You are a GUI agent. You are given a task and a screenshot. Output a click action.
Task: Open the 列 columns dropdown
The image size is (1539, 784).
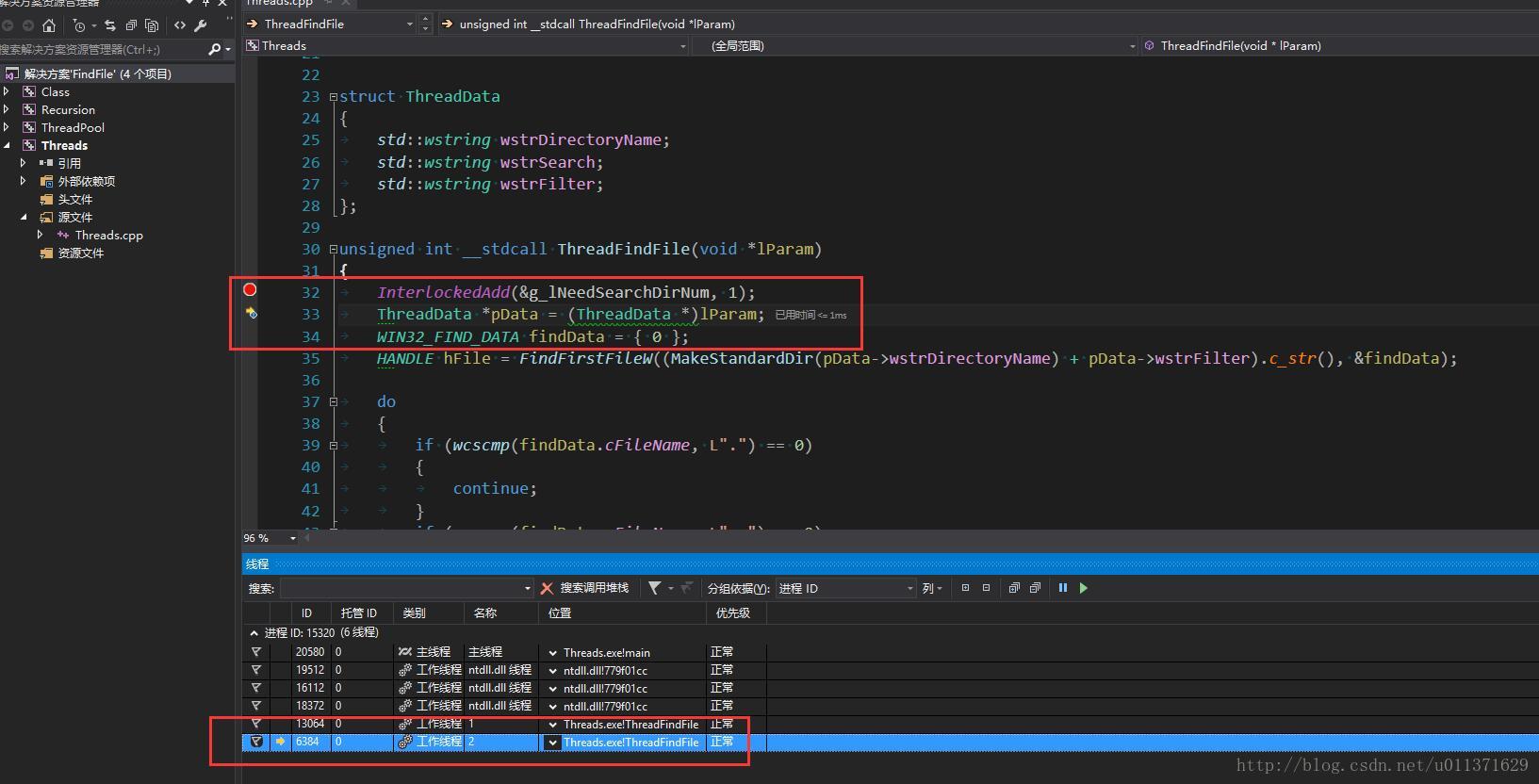pos(932,588)
